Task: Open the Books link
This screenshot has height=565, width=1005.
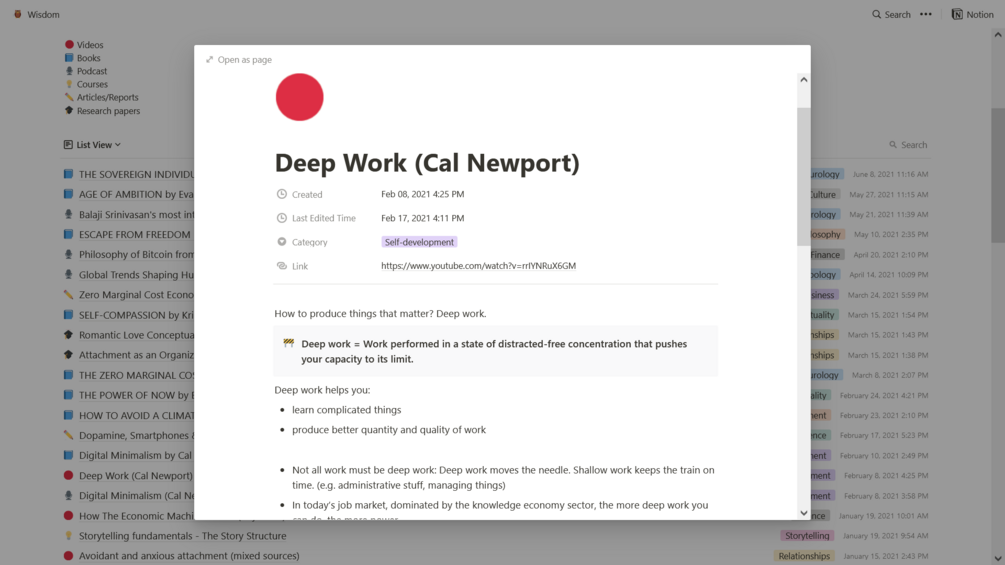Action: pos(88,58)
